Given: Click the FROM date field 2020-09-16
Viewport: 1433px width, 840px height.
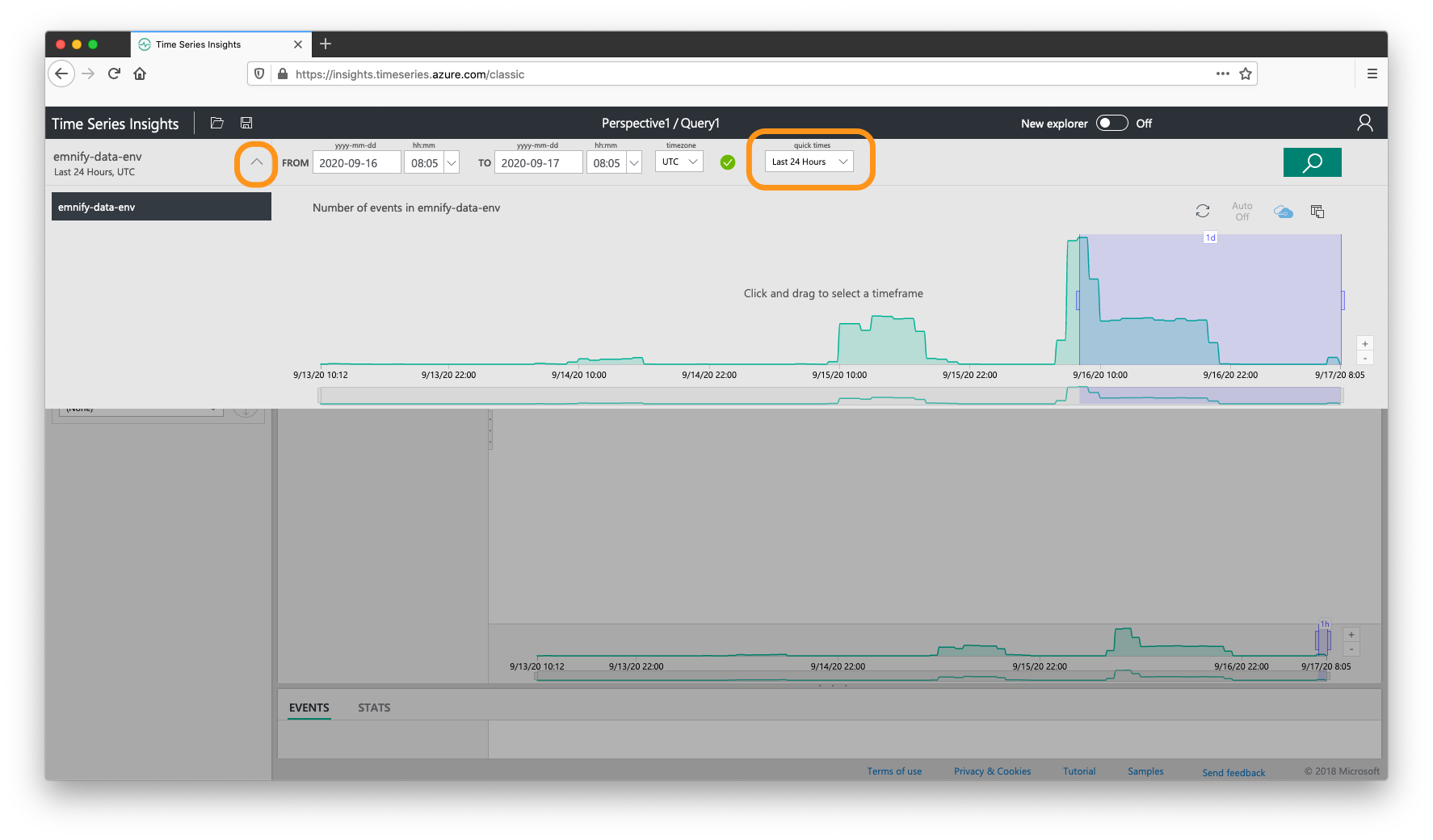Looking at the screenshot, I should (x=356, y=162).
